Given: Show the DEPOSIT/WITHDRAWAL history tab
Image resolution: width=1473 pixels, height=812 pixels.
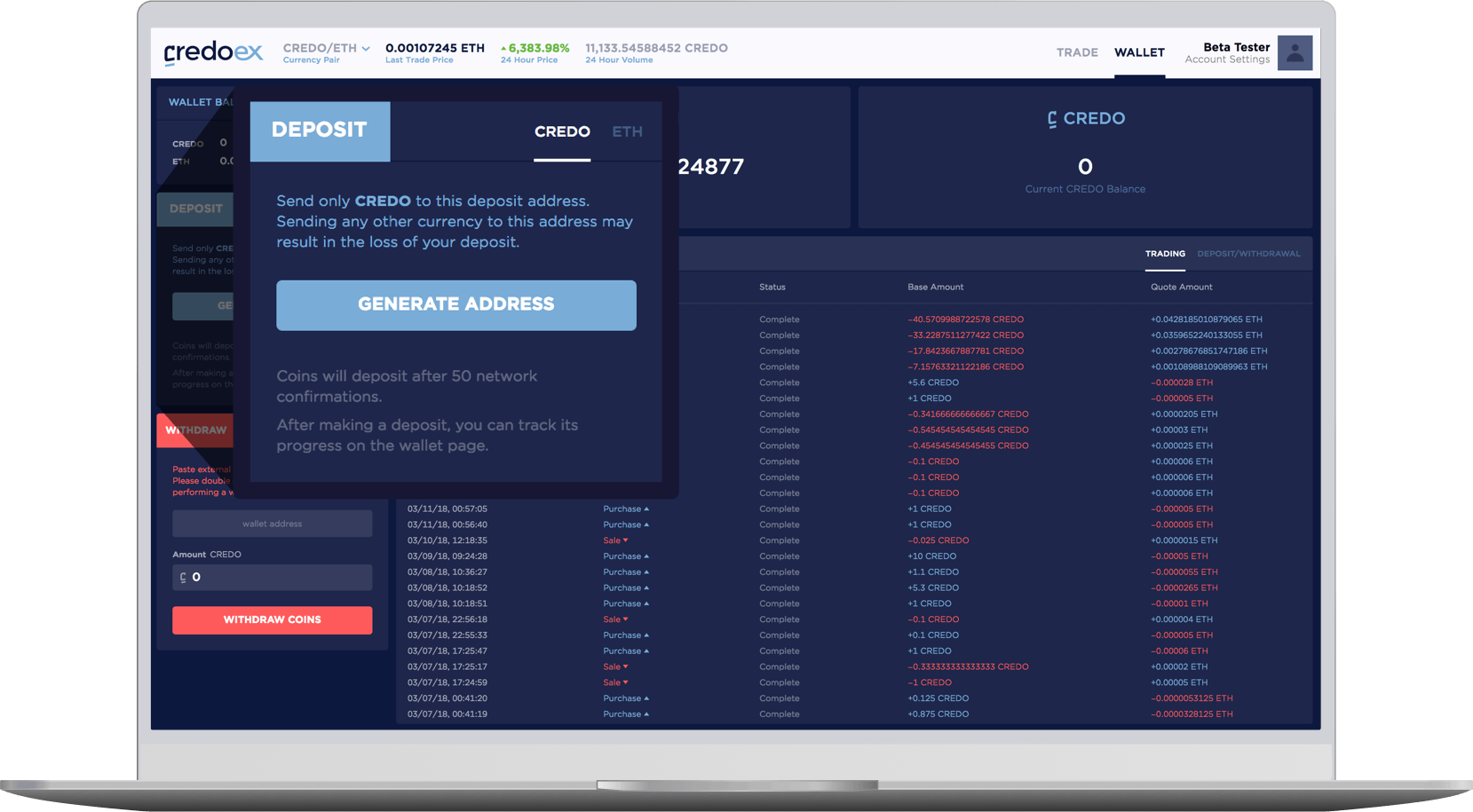Looking at the screenshot, I should [x=1248, y=254].
